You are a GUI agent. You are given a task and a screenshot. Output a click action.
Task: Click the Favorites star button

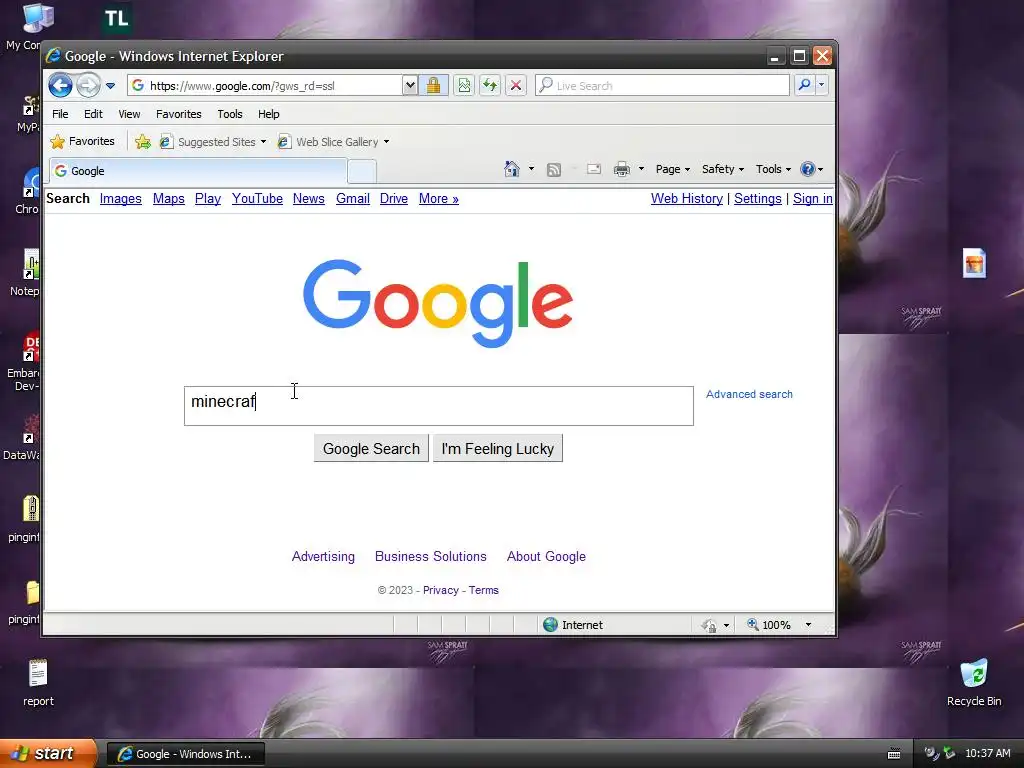click(x=83, y=141)
